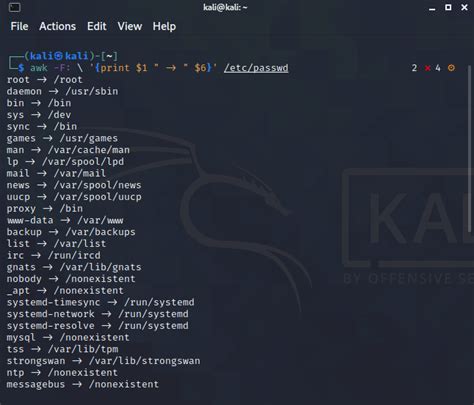This screenshot has height=405, width=474.
Task: Close the kali terminal window
Action: (x=464, y=7)
